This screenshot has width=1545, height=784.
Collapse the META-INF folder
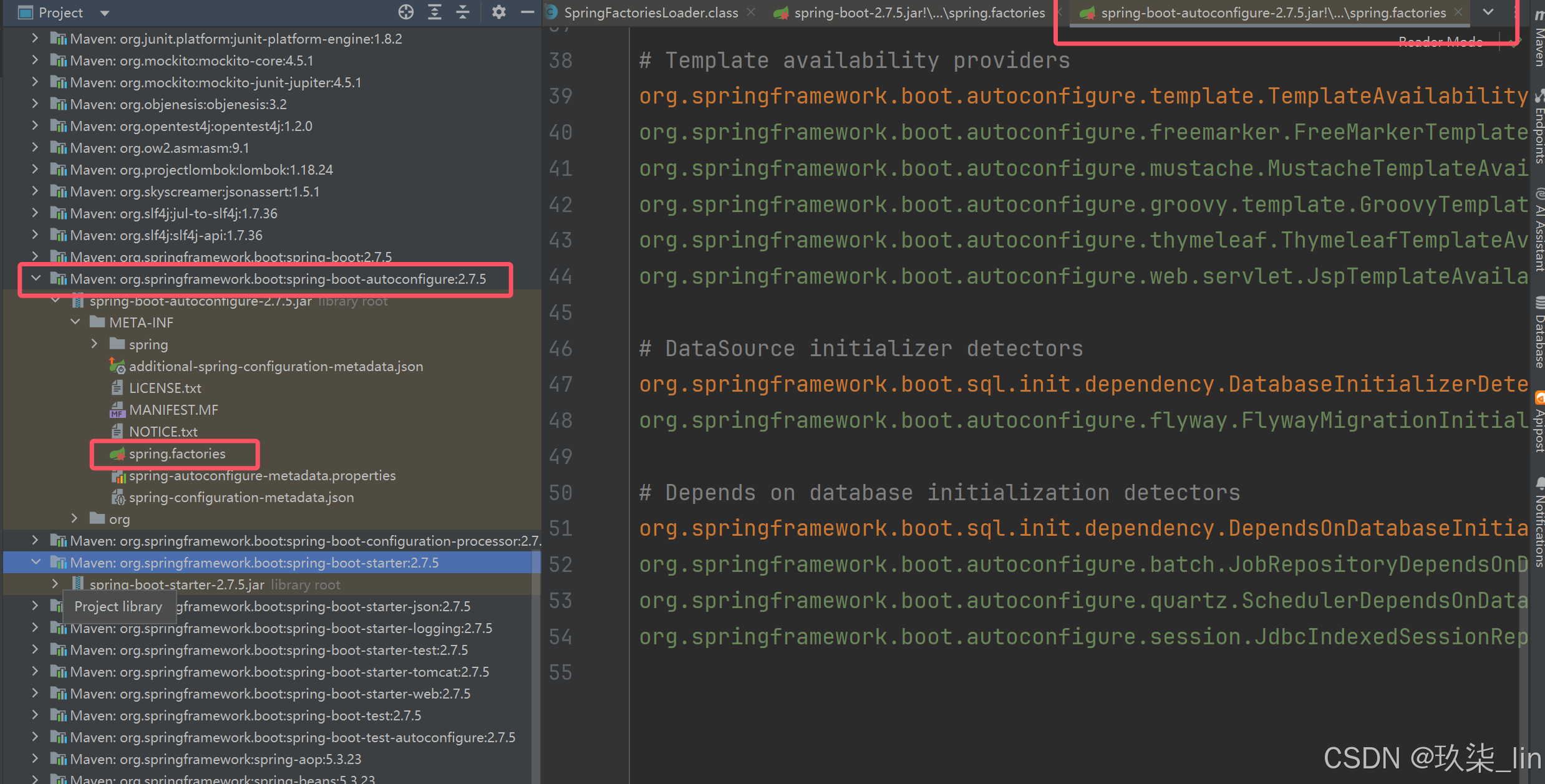[x=75, y=322]
